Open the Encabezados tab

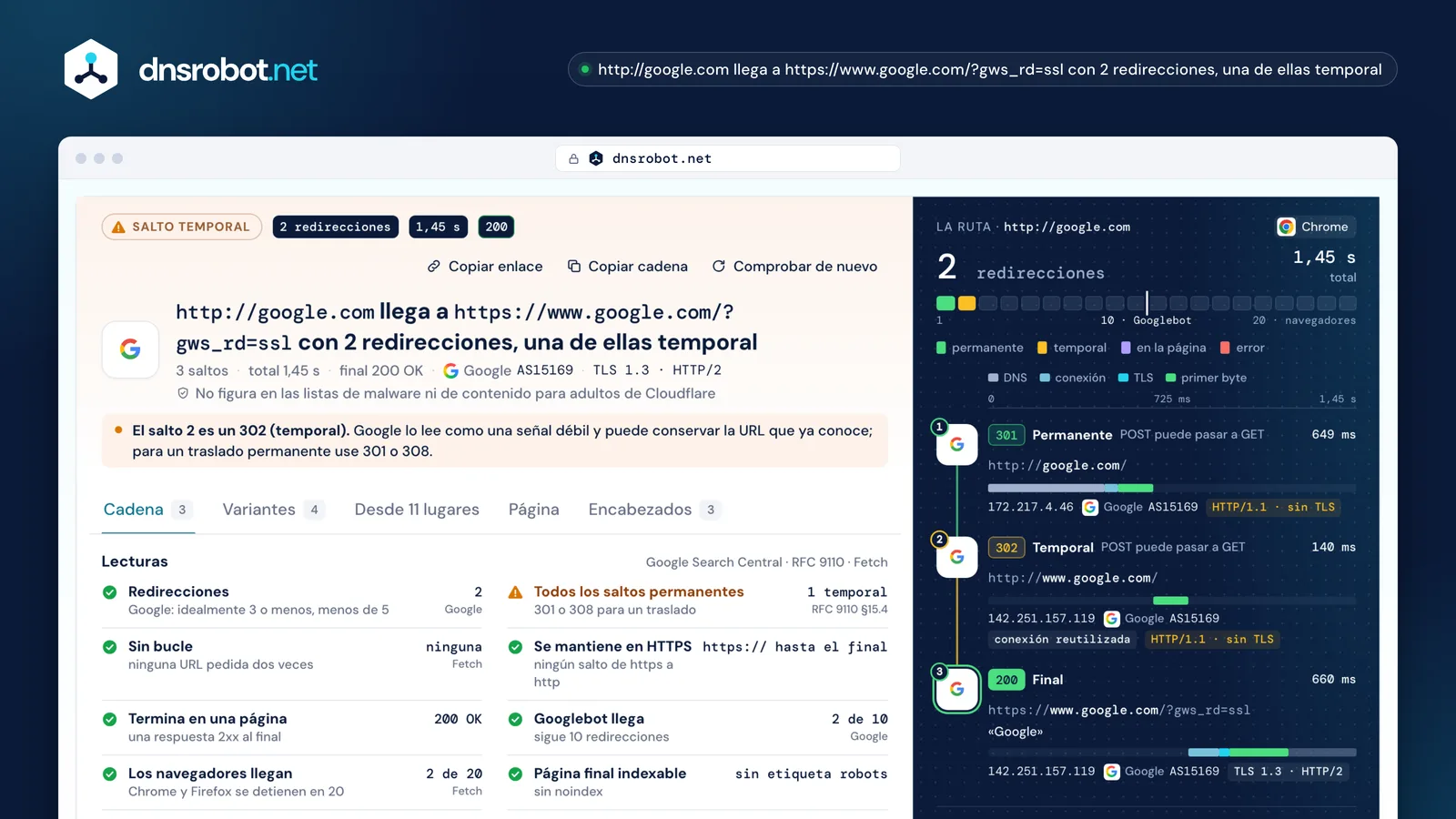click(x=654, y=510)
